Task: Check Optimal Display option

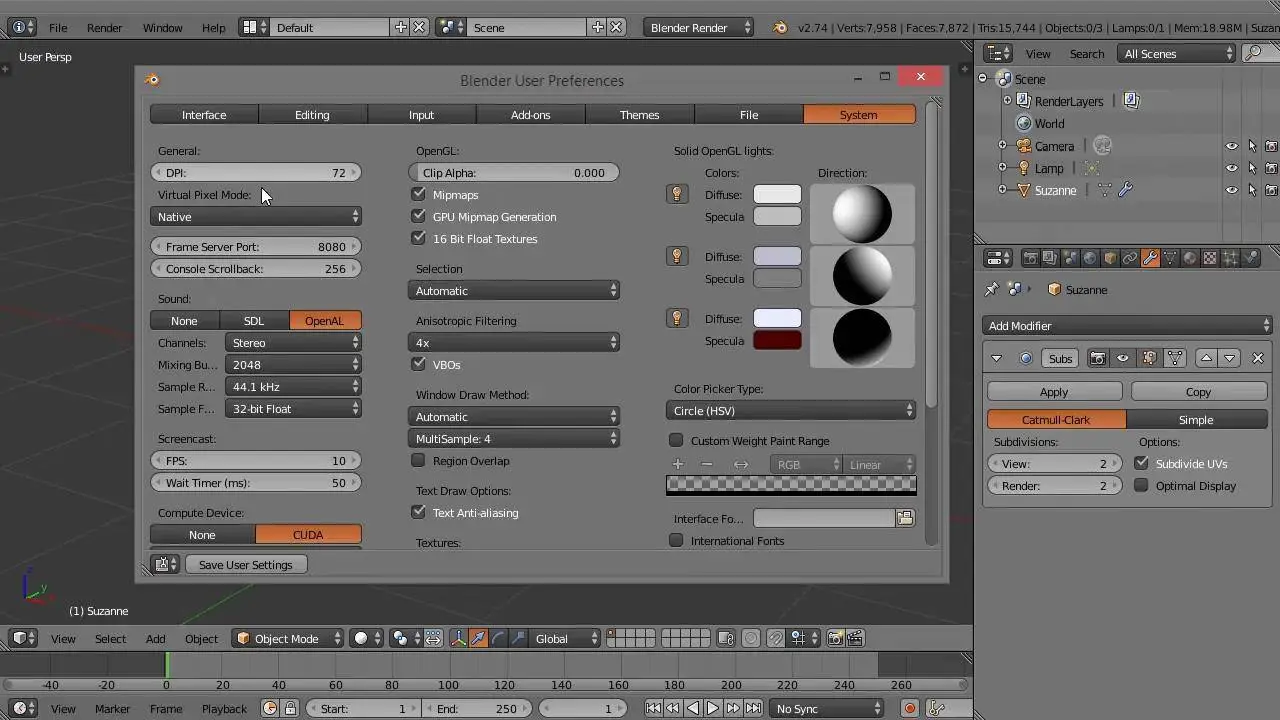Action: tap(1141, 486)
